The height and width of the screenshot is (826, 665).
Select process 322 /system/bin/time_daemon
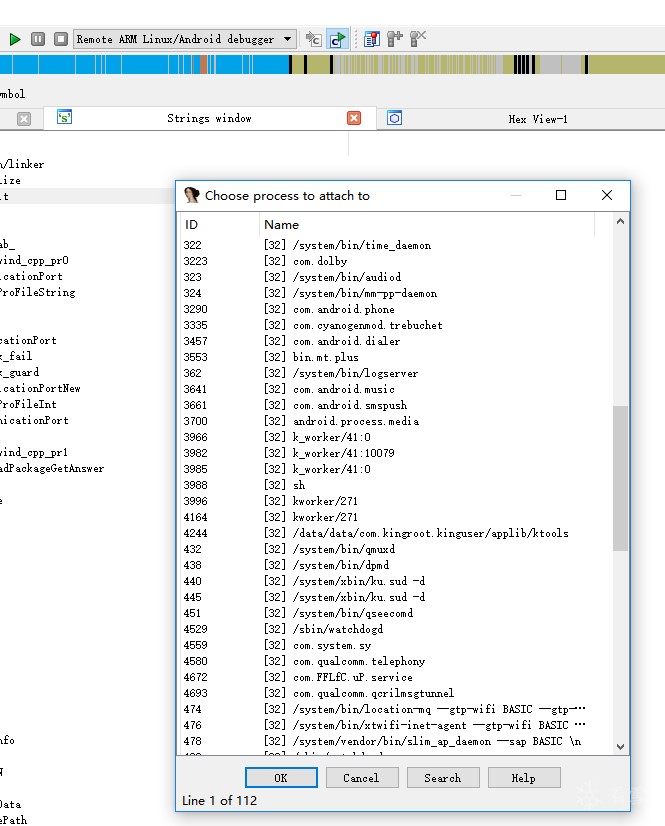tap(396, 245)
